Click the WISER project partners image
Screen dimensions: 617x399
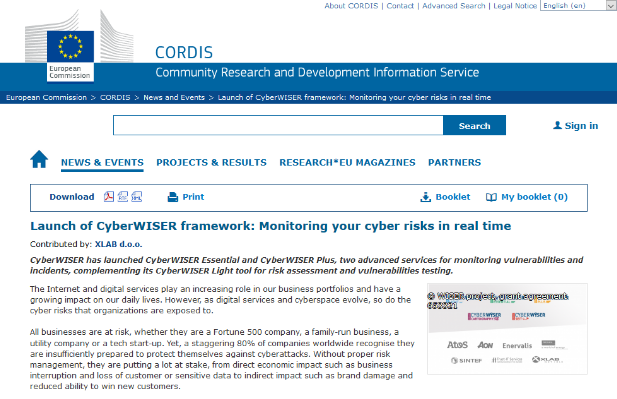coord(507,329)
